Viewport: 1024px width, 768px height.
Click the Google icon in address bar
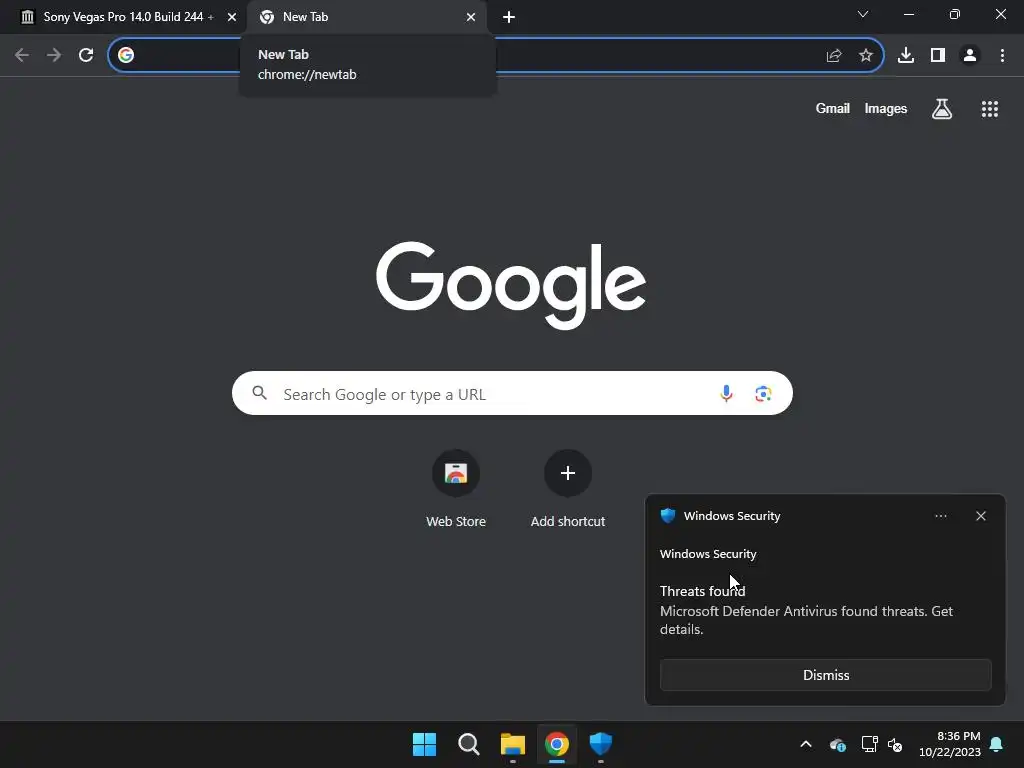[x=126, y=56]
